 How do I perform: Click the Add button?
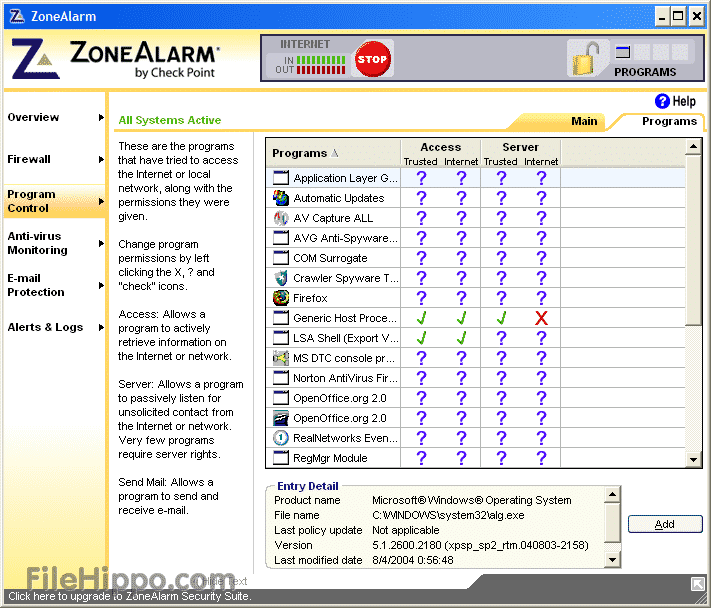coord(664,524)
